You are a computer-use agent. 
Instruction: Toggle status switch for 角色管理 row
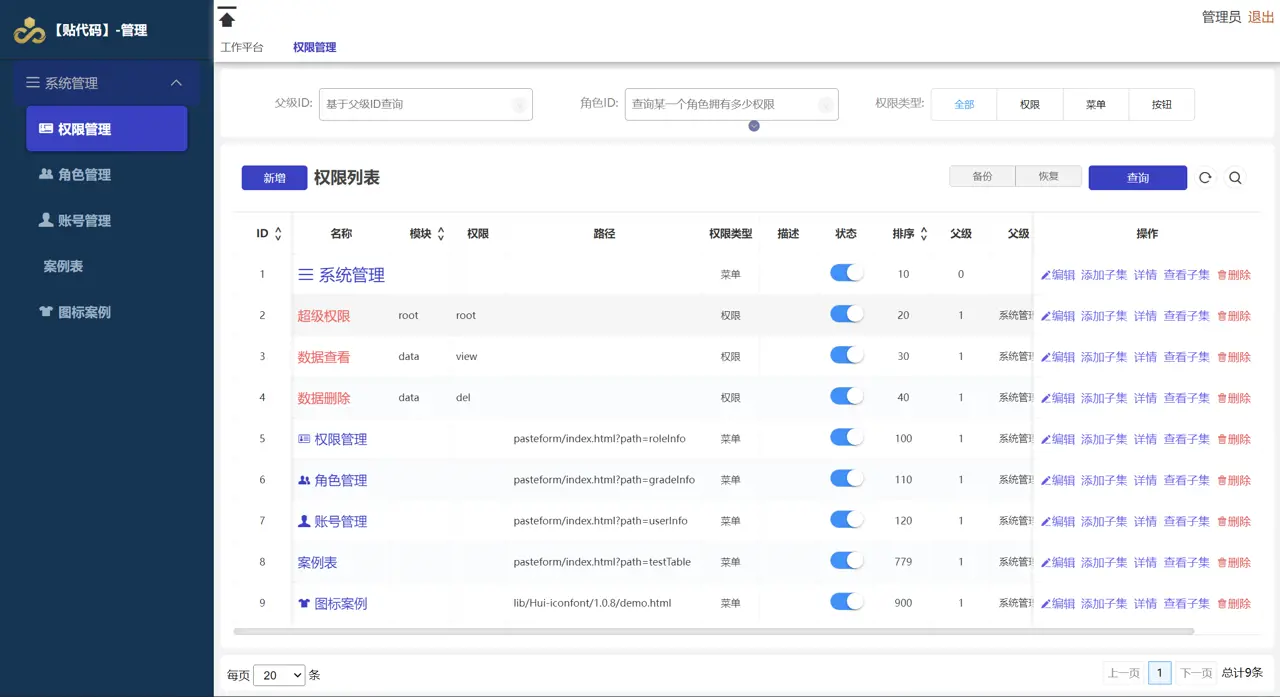[x=847, y=478]
